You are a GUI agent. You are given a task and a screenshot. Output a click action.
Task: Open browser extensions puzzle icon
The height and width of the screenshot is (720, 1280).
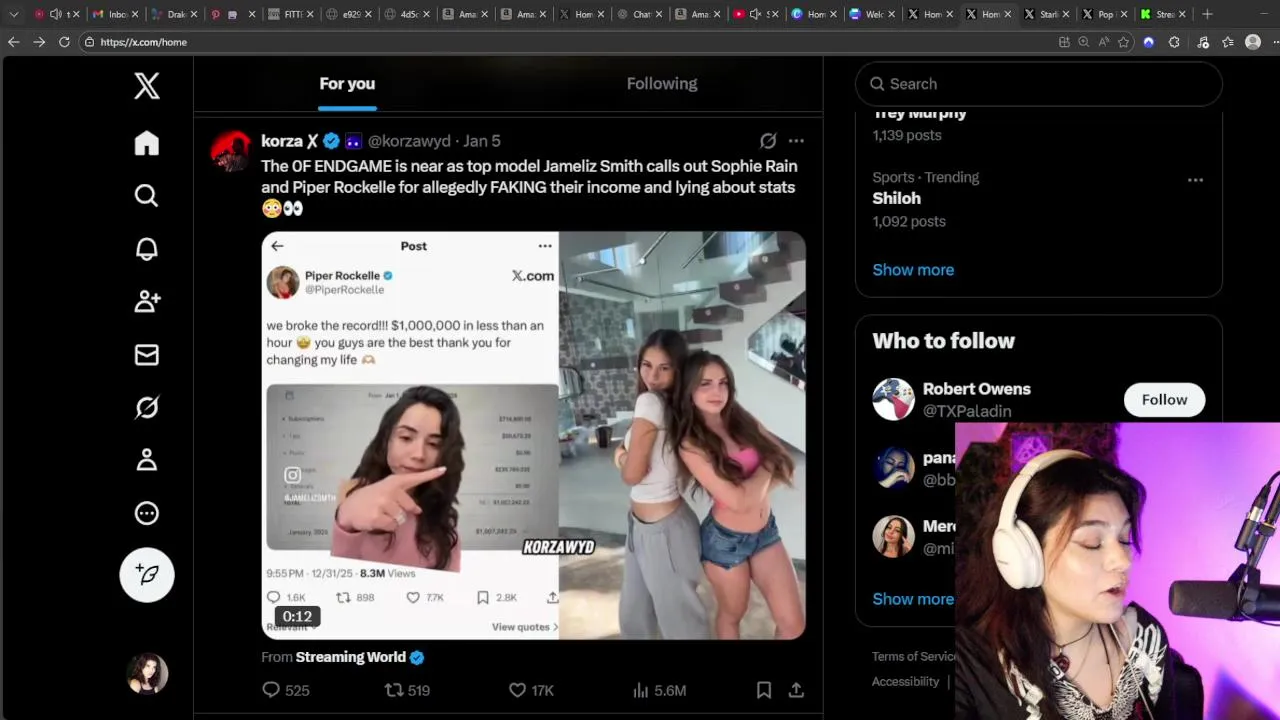pyautogui.click(x=1174, y=42)
